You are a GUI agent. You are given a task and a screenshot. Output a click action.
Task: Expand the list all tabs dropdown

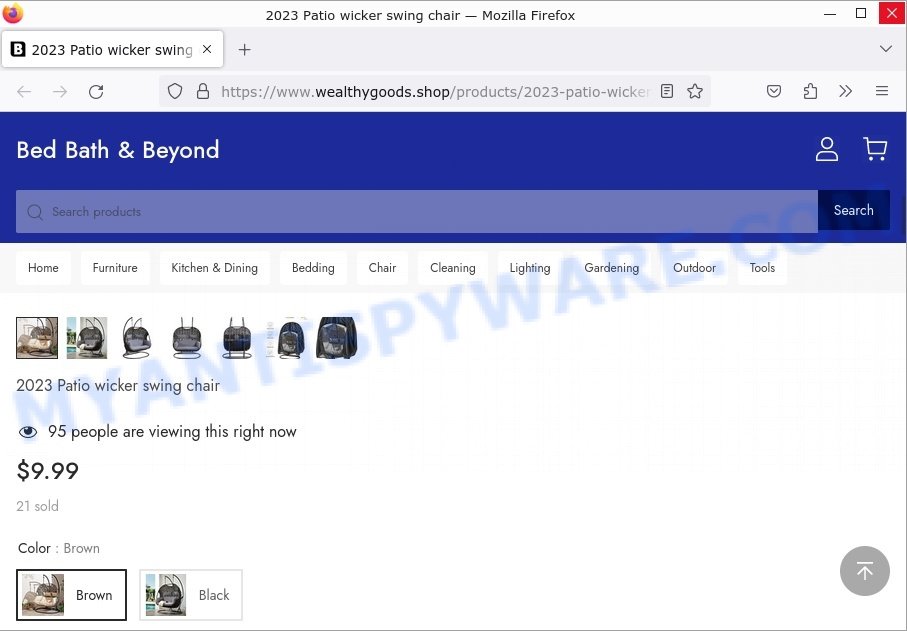point(886,49)
